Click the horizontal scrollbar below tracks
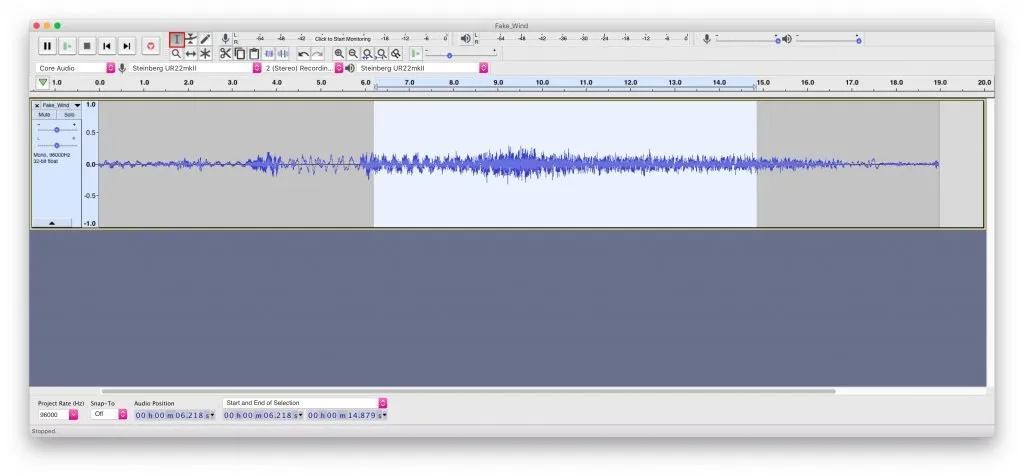The image size is (1024, 476). click(x=468, y=391)
